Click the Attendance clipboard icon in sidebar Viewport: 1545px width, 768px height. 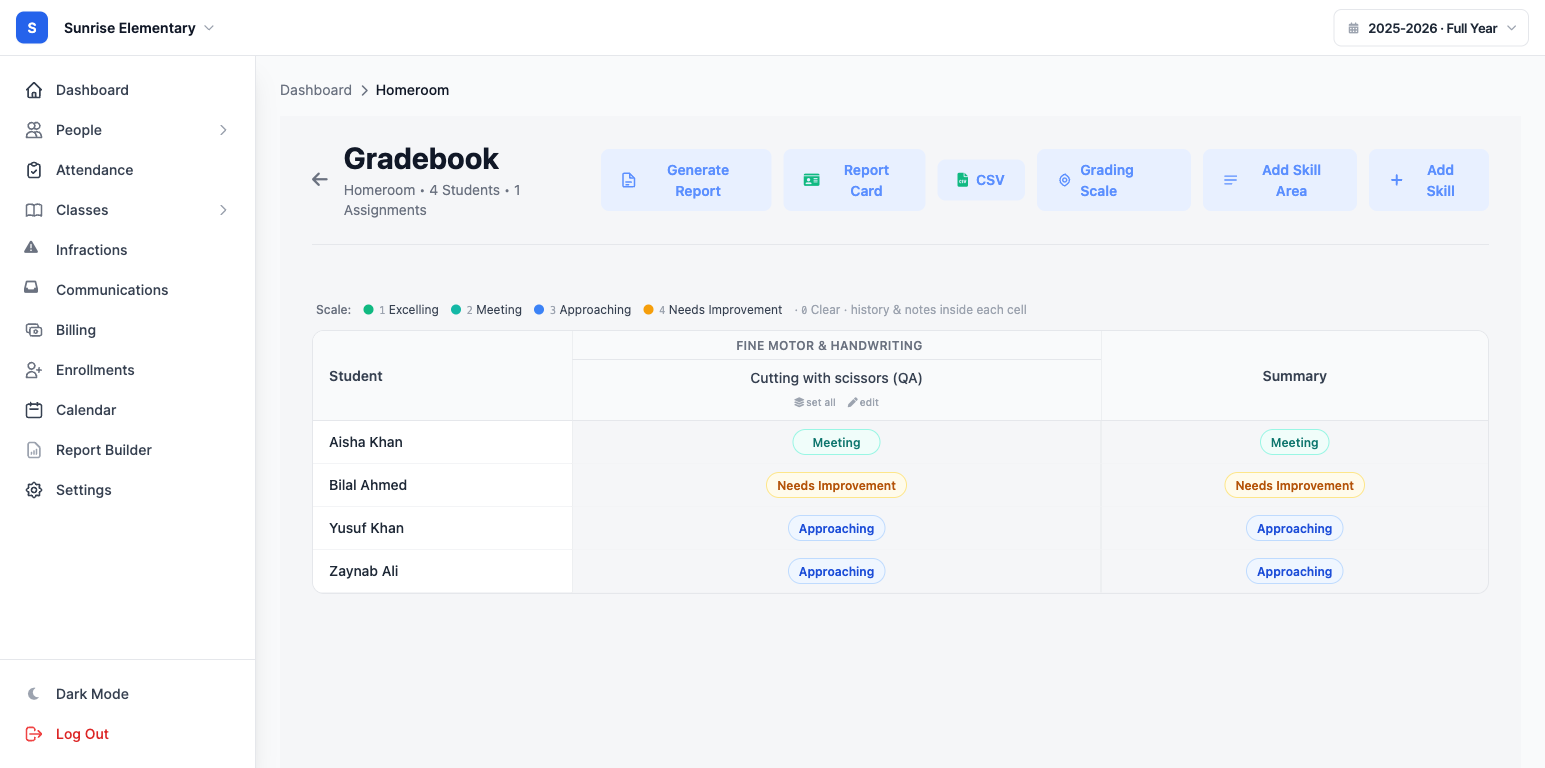point(34,170)
